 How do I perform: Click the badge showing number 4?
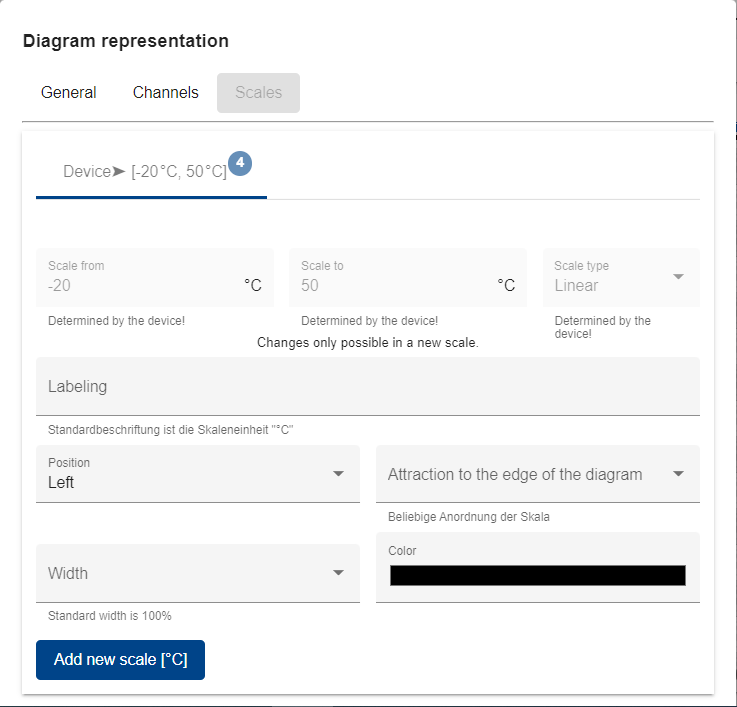pyautogui.click(x=240, y=163)
